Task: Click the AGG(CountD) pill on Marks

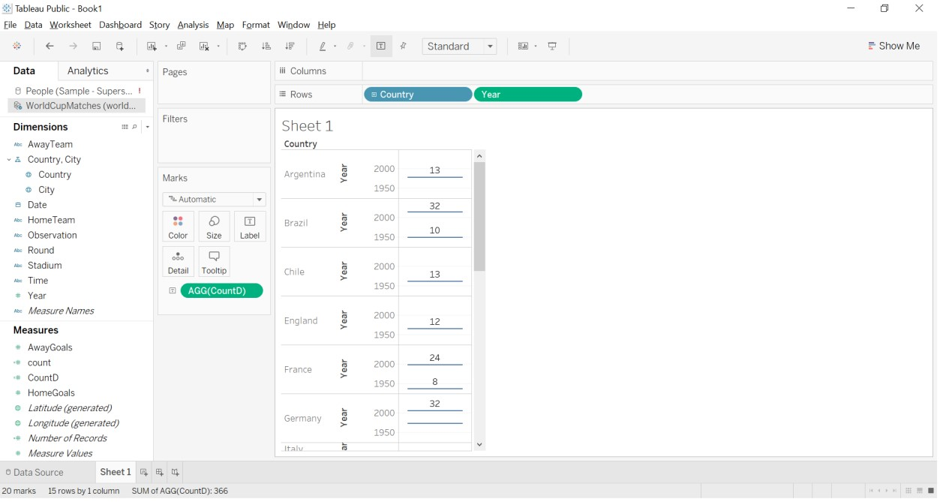Action: (221, 290)
